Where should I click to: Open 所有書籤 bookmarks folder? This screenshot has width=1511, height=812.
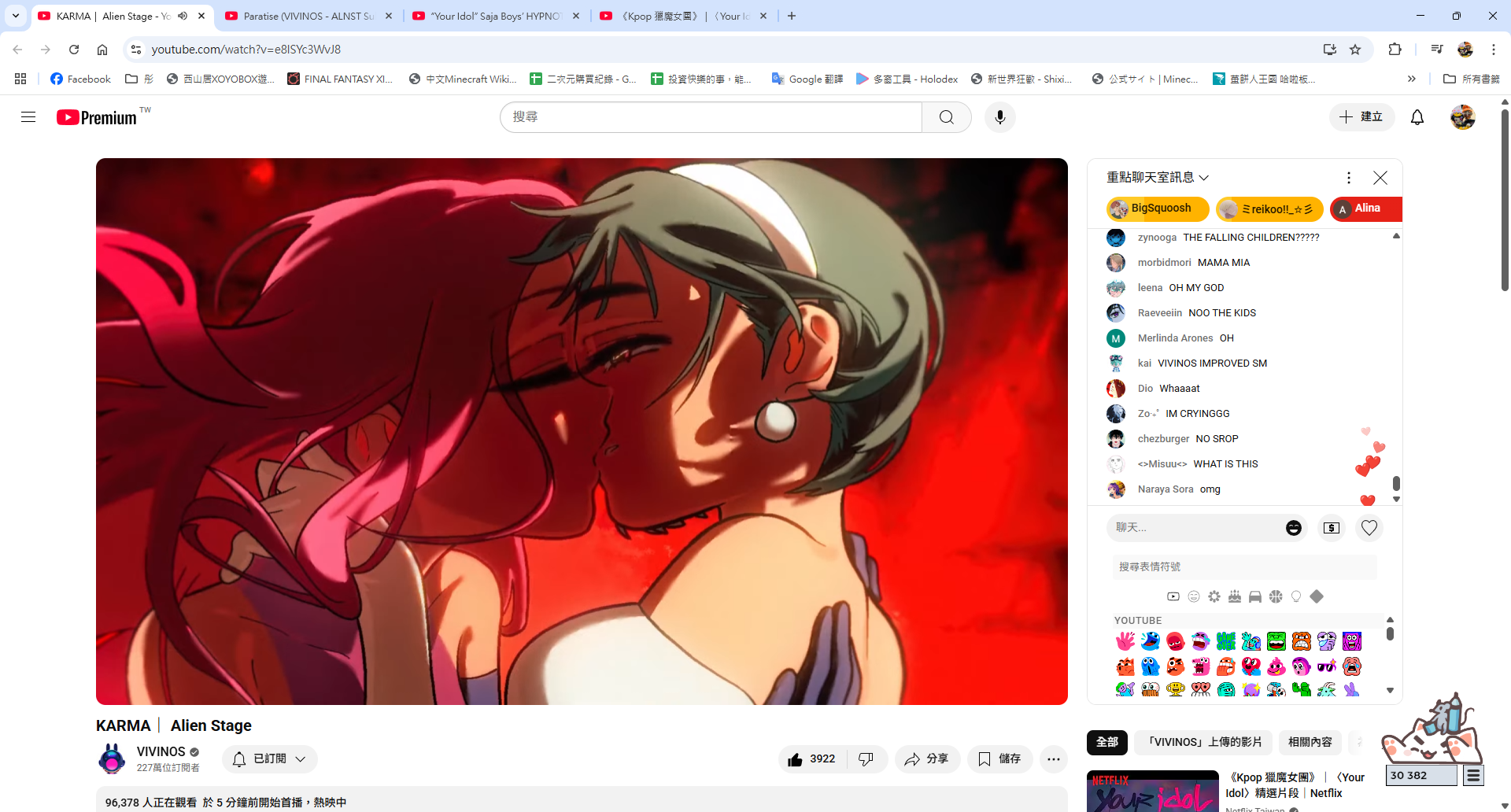coord(1471,79)
